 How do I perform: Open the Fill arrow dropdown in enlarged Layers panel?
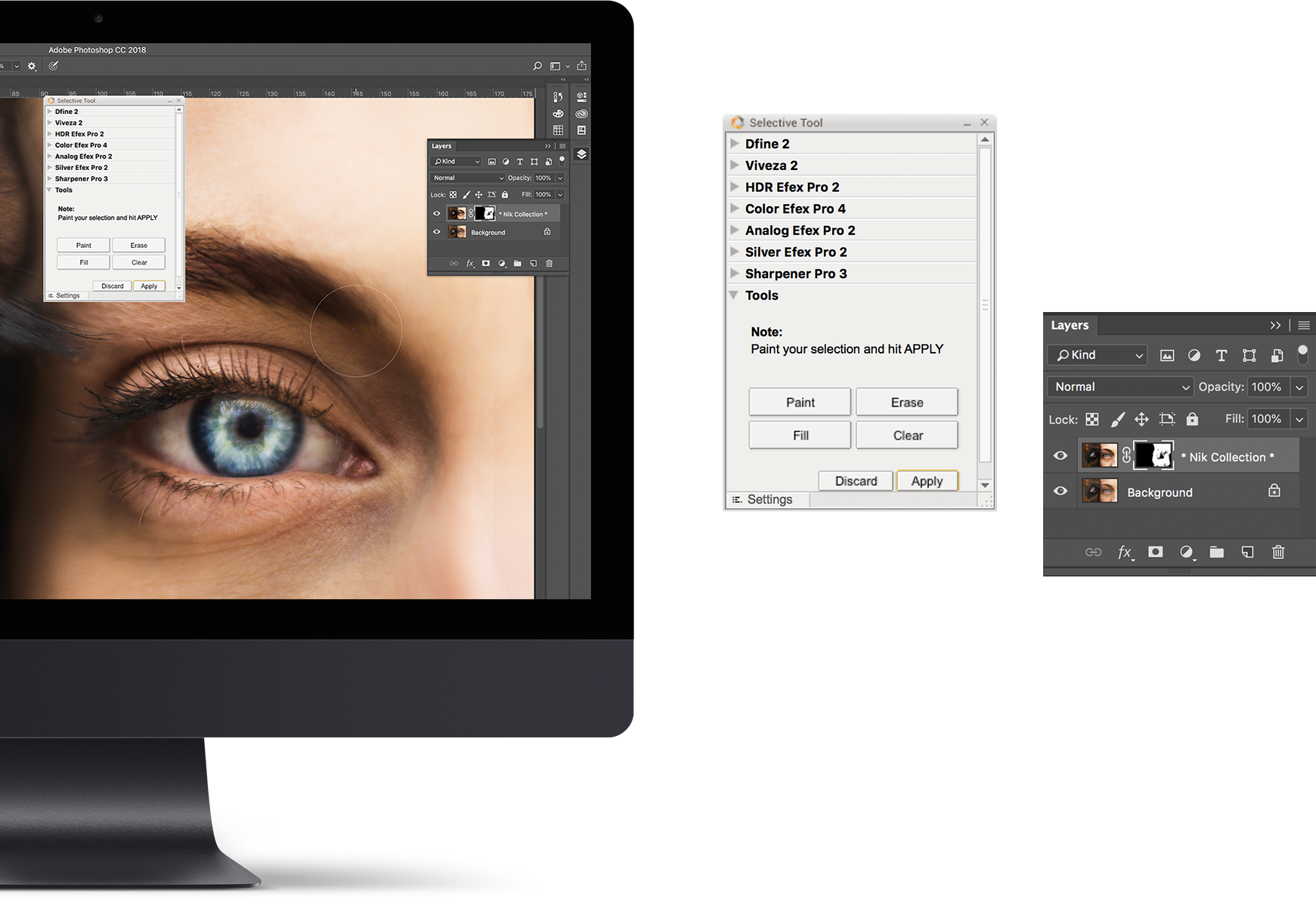[1299, 419]
